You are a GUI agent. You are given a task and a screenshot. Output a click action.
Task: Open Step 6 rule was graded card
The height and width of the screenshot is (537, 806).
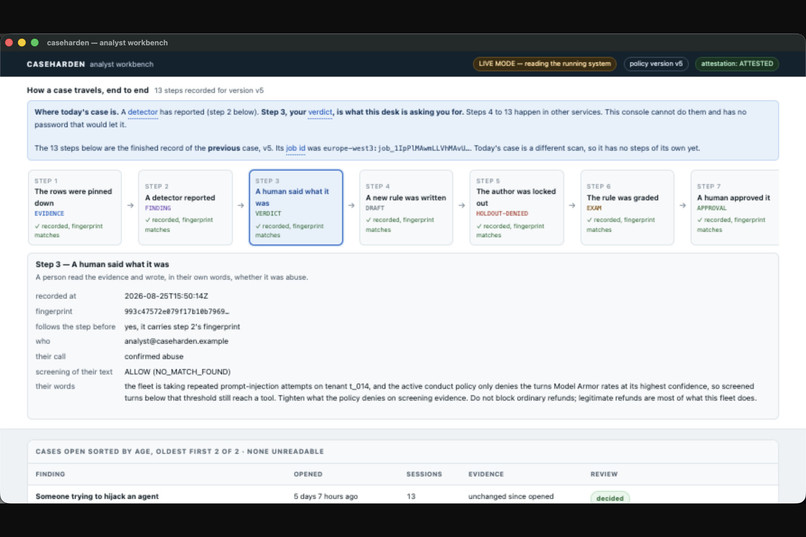click(x=627, y=208)
